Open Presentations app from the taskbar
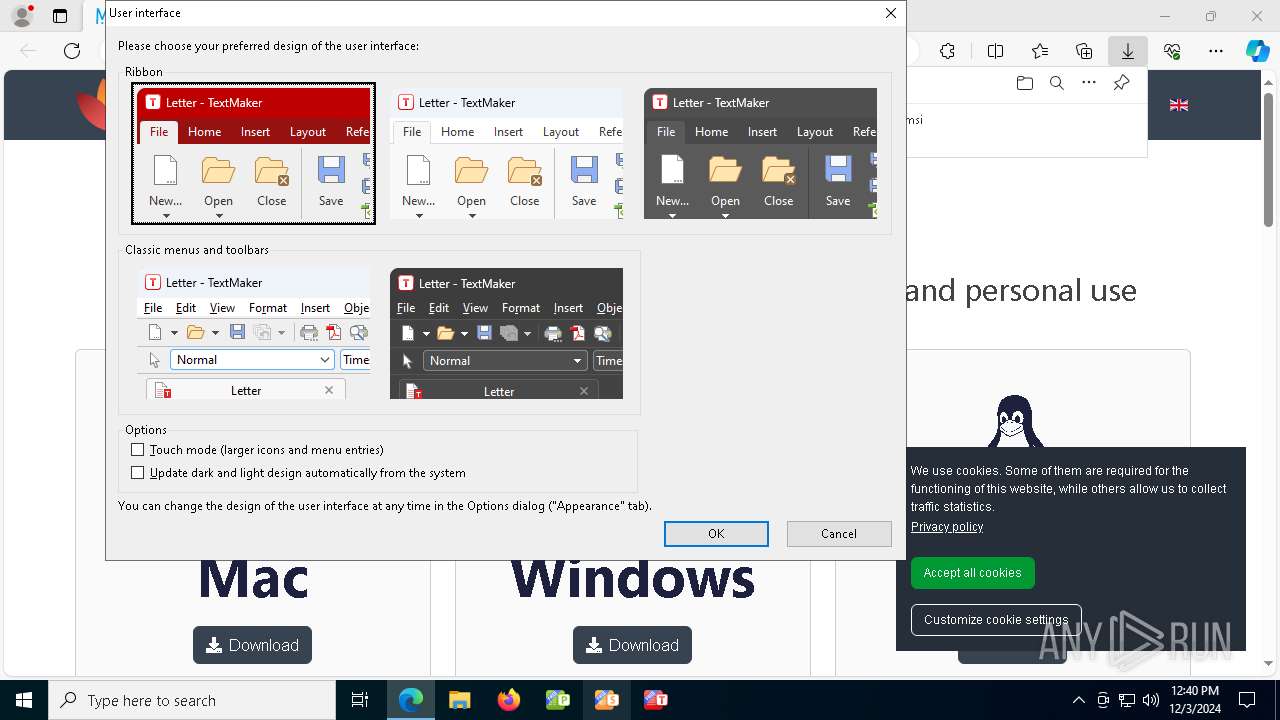This screenshot has height=720, width=1280. pyautogui.click(x=606, y=700)
